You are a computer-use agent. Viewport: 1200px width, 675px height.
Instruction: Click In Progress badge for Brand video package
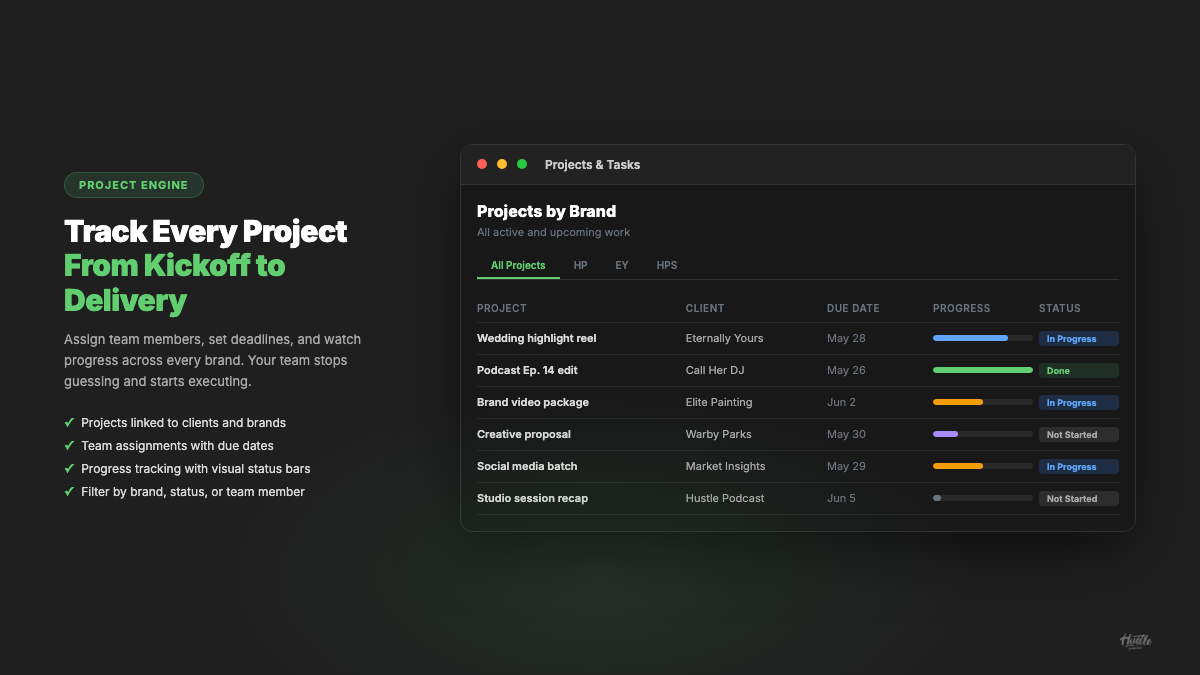tap(1079, 402)
